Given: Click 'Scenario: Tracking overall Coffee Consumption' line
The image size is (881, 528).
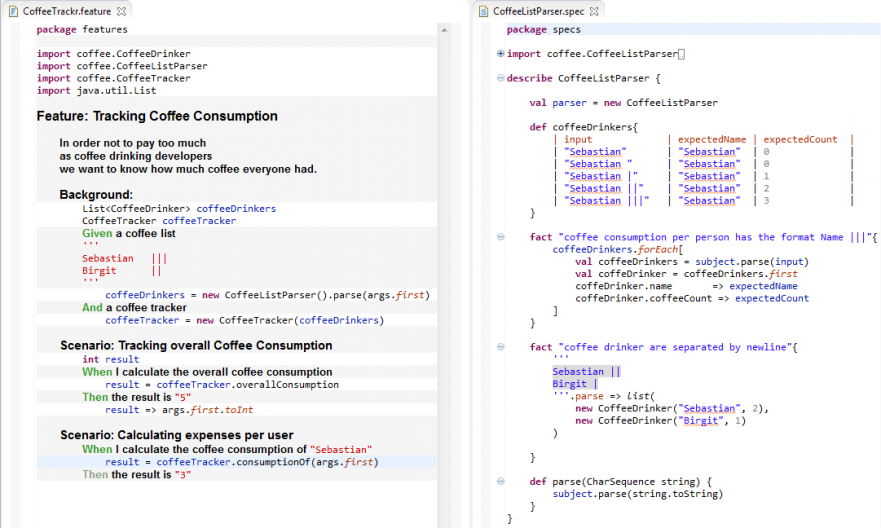Looking at the screenshot, I should [196, 345].
